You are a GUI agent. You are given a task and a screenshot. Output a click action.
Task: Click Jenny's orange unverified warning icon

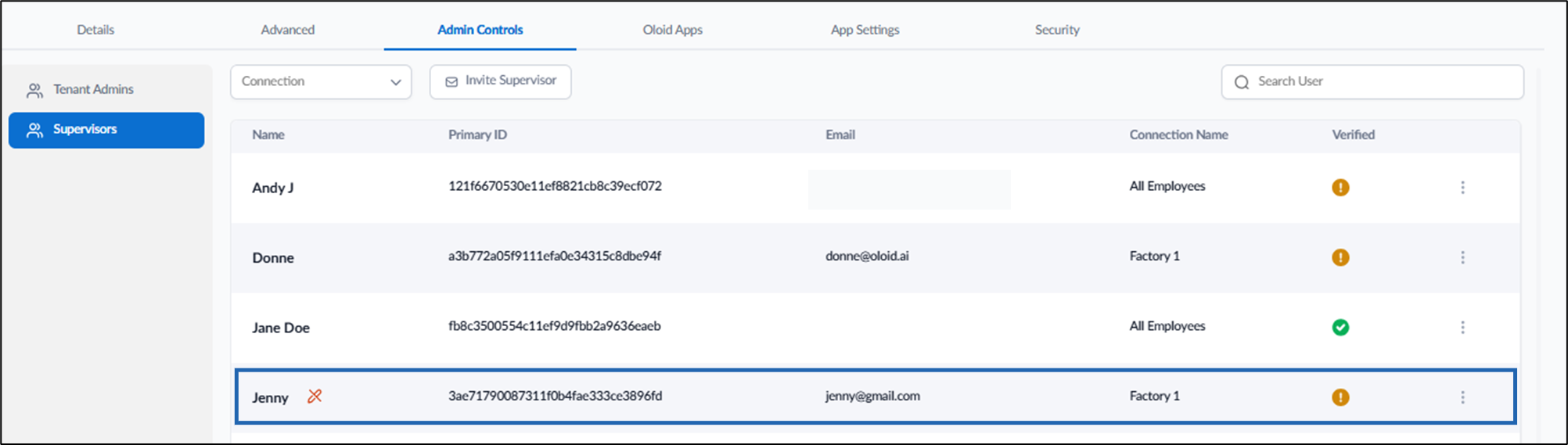[x=1340, y=397]
